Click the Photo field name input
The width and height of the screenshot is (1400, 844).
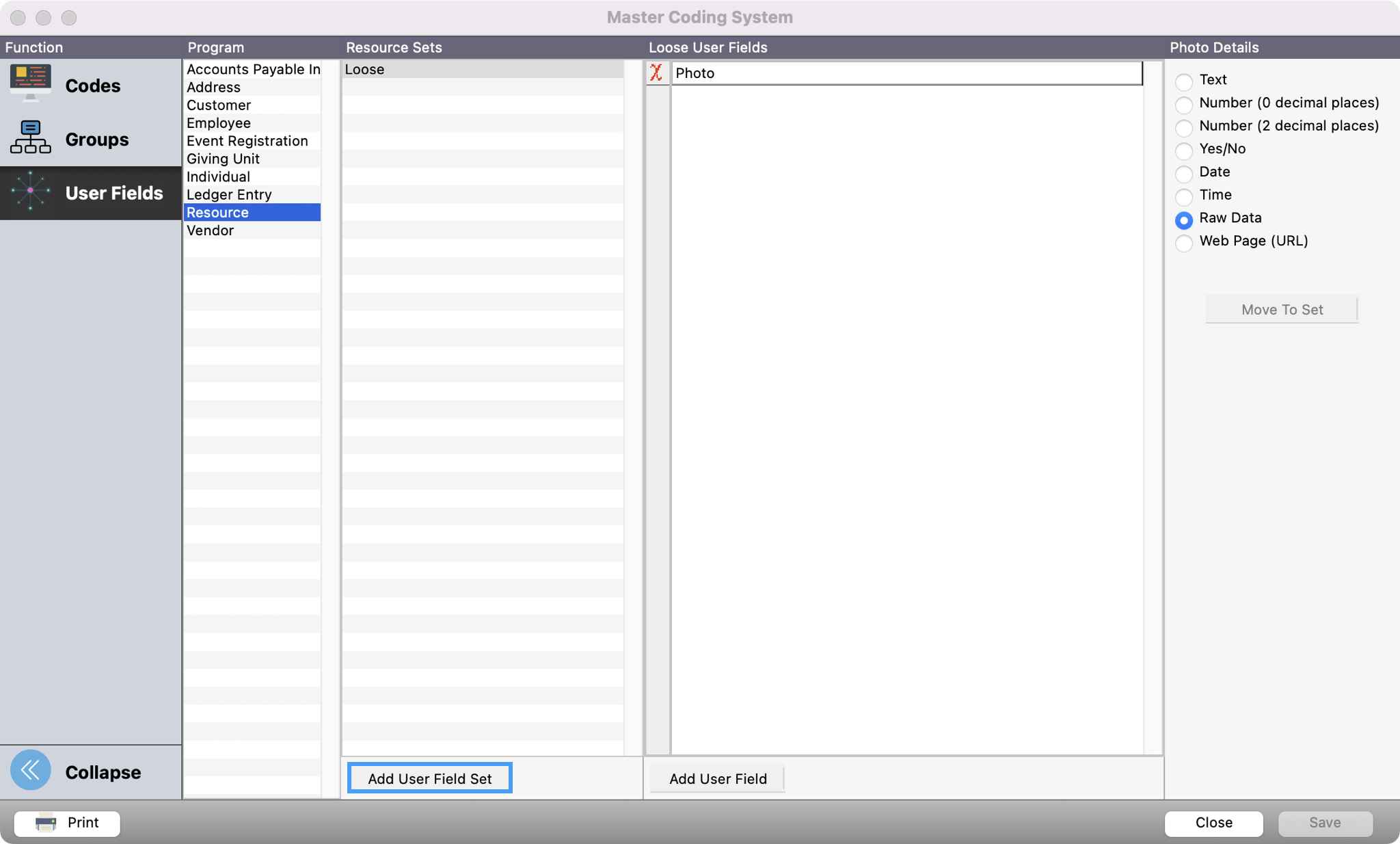905,73
